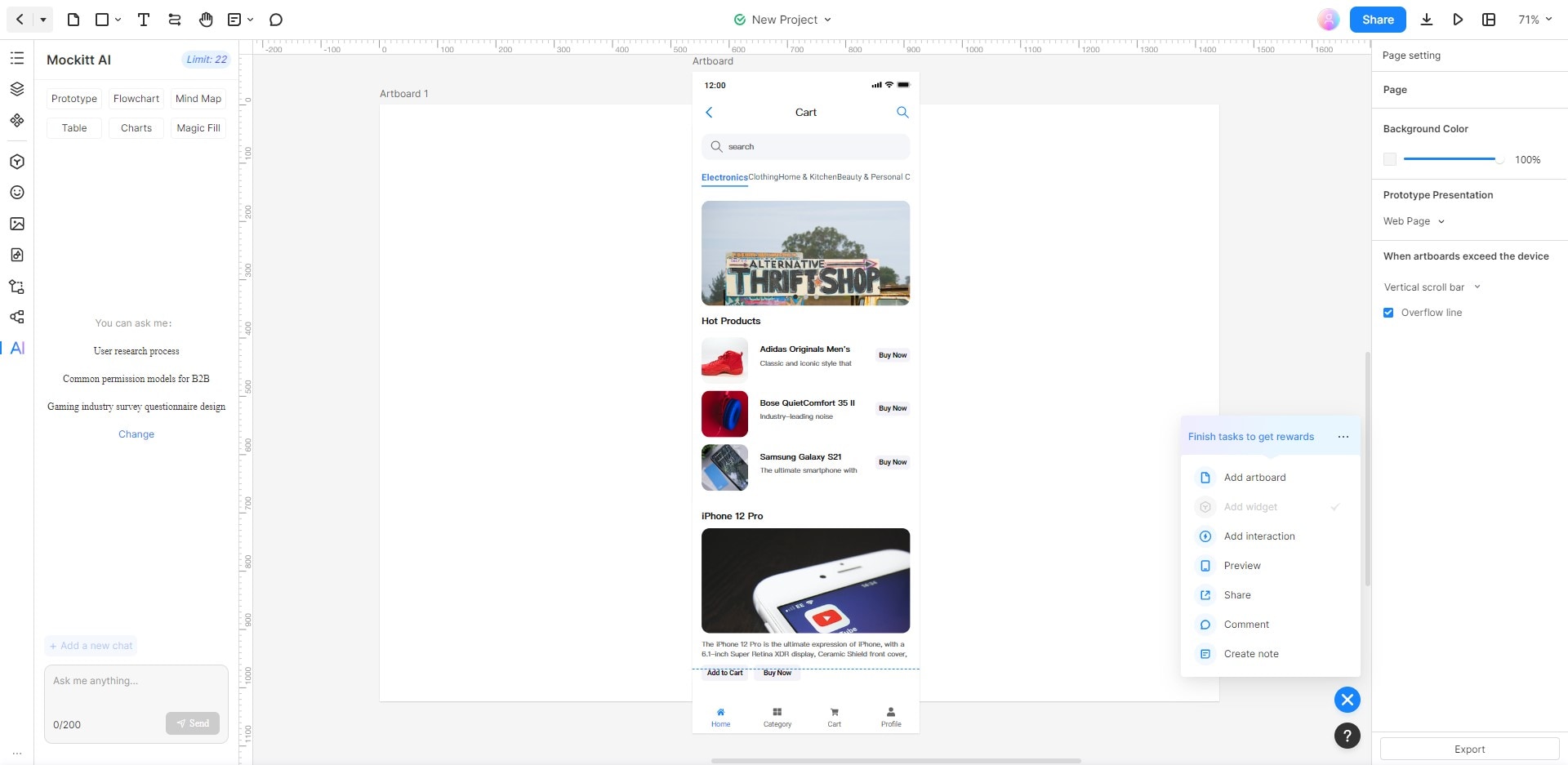Click the Samsung Galaxy S21 product thumbnail
Image resolution: width=1568 pixels, height=765 pixels.
click(724, 468)
